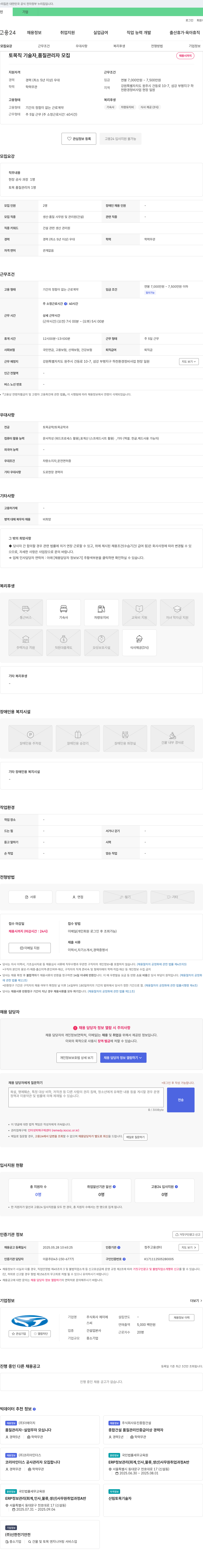Screen dimensions: 203x1568
Task: Click 로그인 link at top
Action: click(x=190, y=20)
